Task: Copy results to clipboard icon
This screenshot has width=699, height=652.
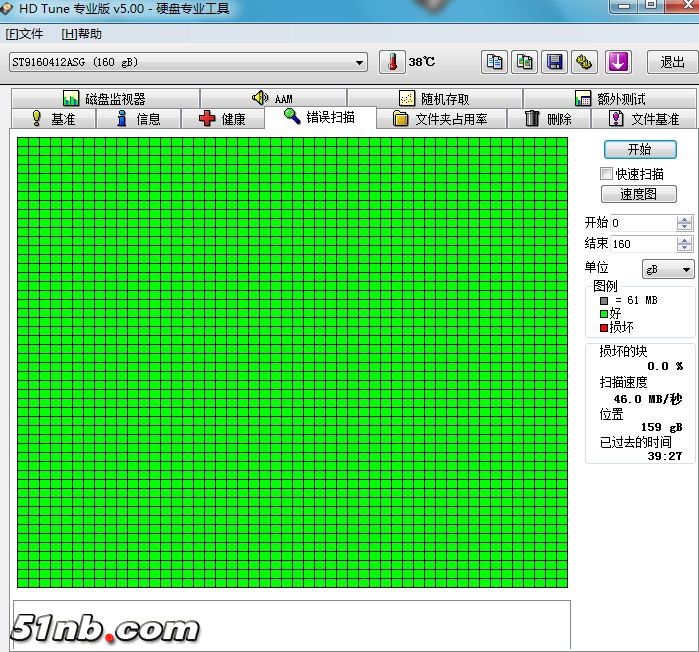Action: (x=494, y=62)
